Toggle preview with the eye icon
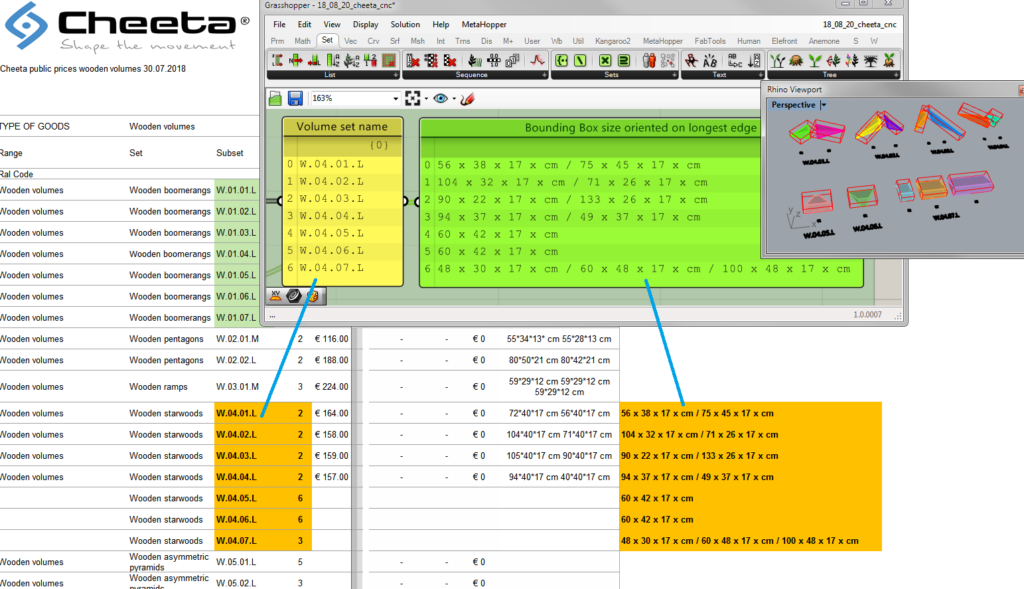The height and width of the screenshot is (589, 1024). tap(441, 99)
